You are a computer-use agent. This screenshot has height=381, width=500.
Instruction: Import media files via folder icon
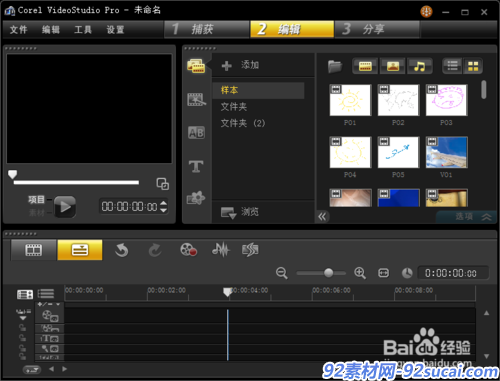[335, 66]
